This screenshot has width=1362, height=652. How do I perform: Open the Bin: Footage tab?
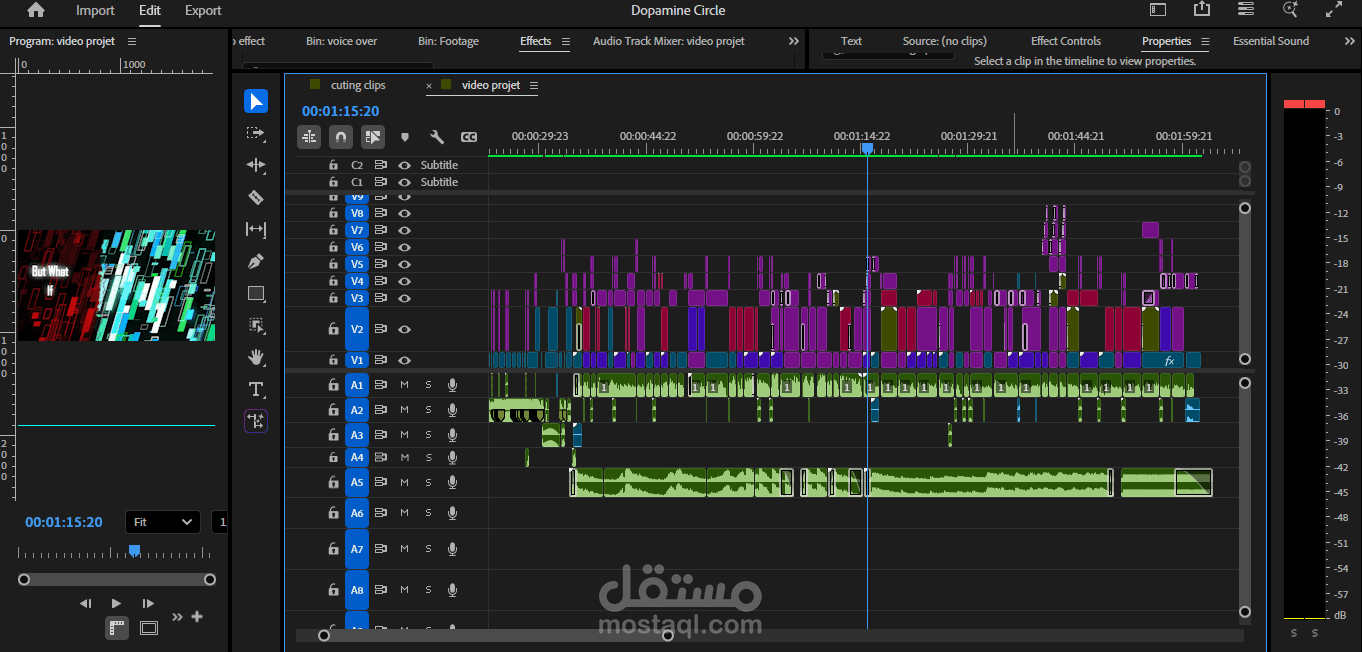(448, 41)
